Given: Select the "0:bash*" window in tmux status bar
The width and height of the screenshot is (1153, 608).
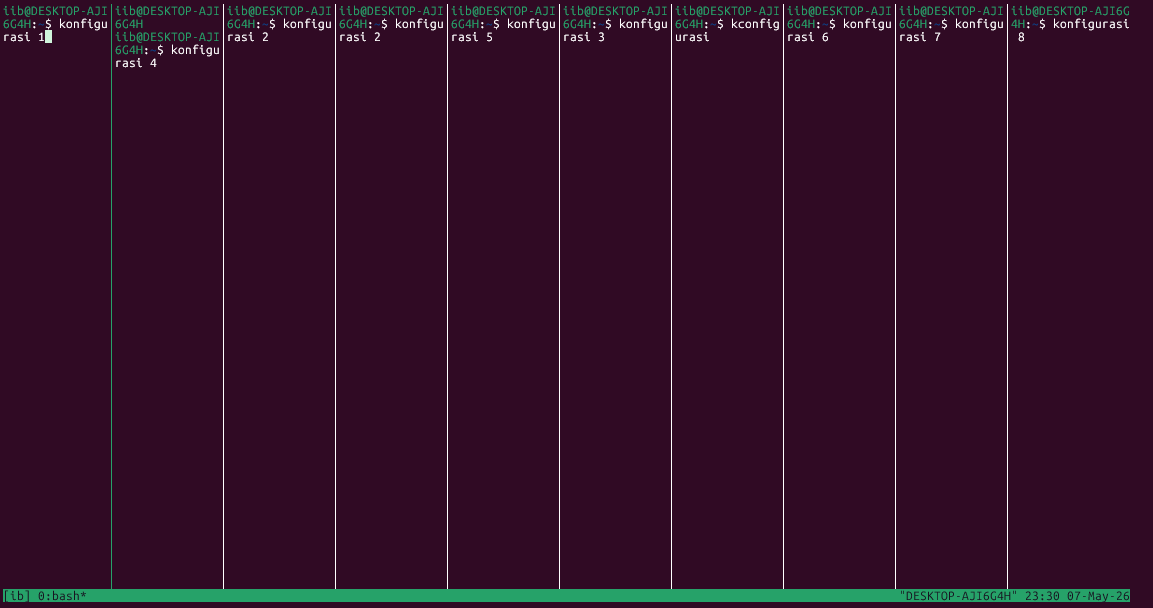Looking at the screenshot, I should click(x=63, y=596).
